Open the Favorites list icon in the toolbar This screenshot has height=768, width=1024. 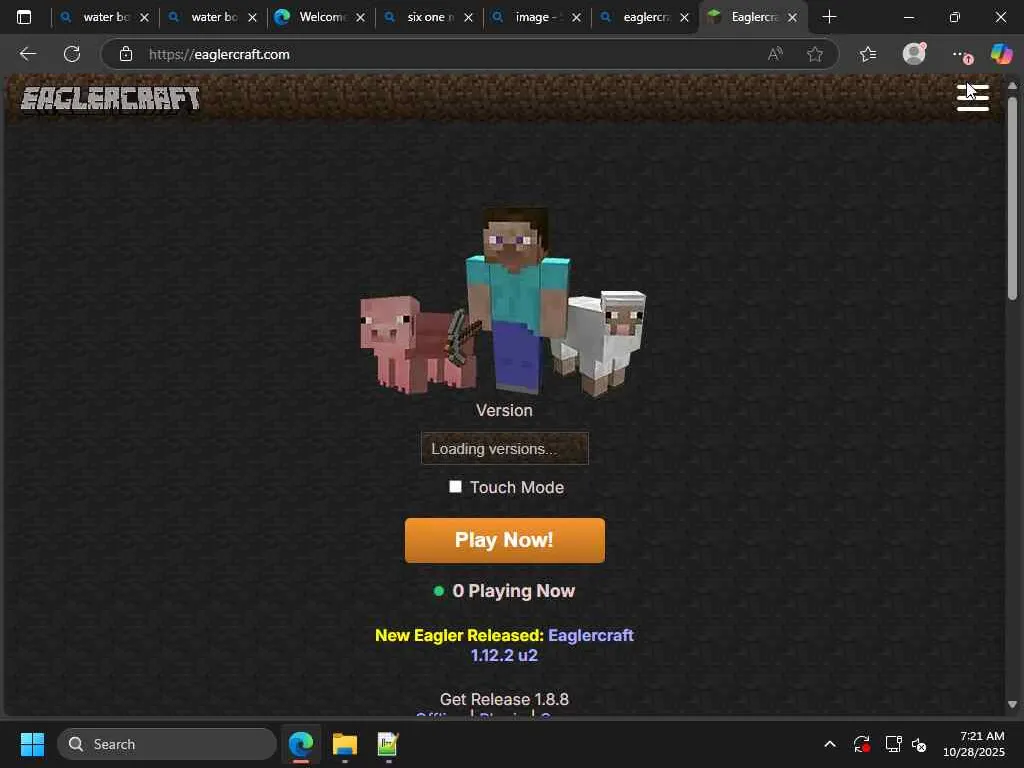point(868,54)
